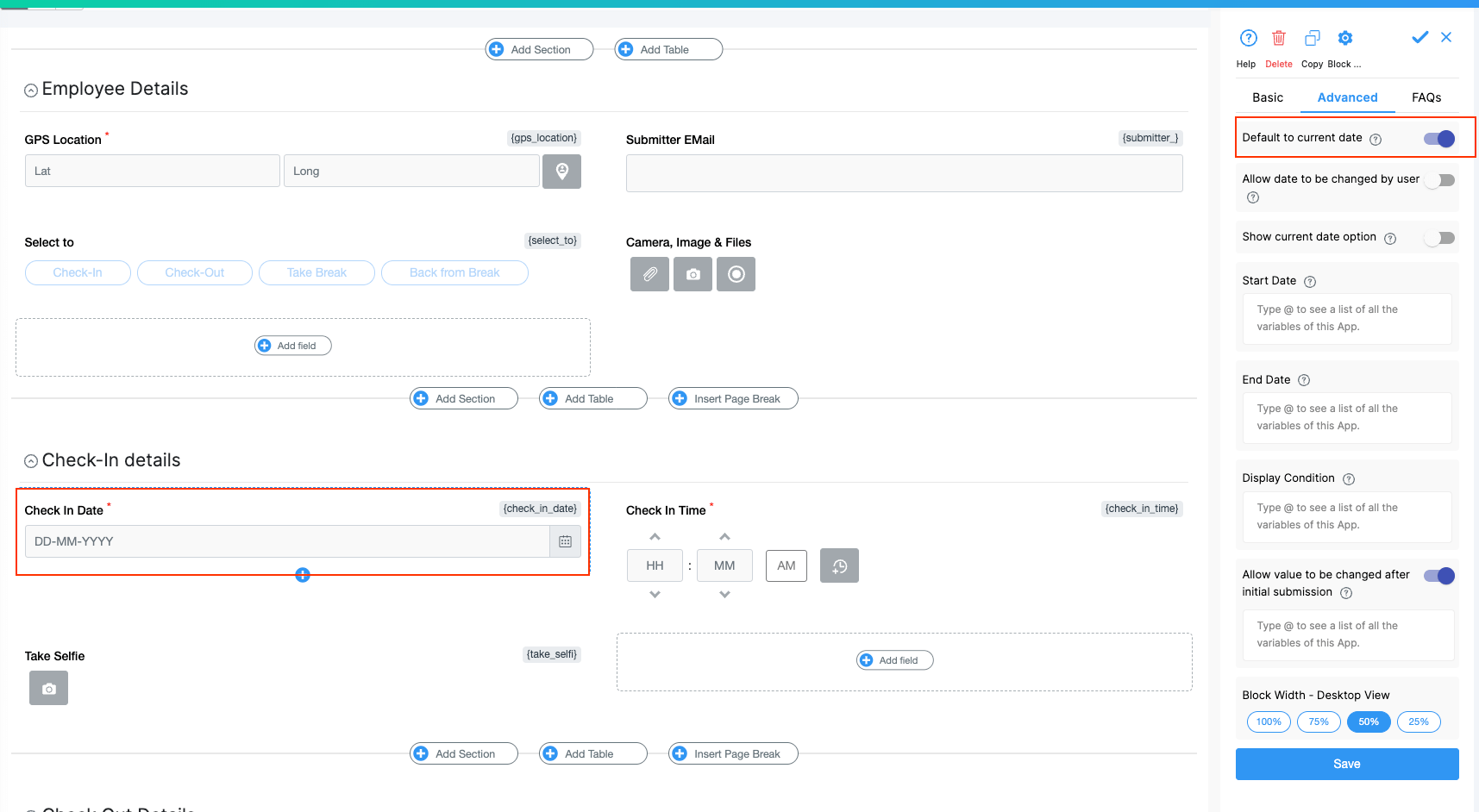1479x812 pixels.
Task: Set block width to 75%
Action: pyautogui.click(x=1319, y=721)
